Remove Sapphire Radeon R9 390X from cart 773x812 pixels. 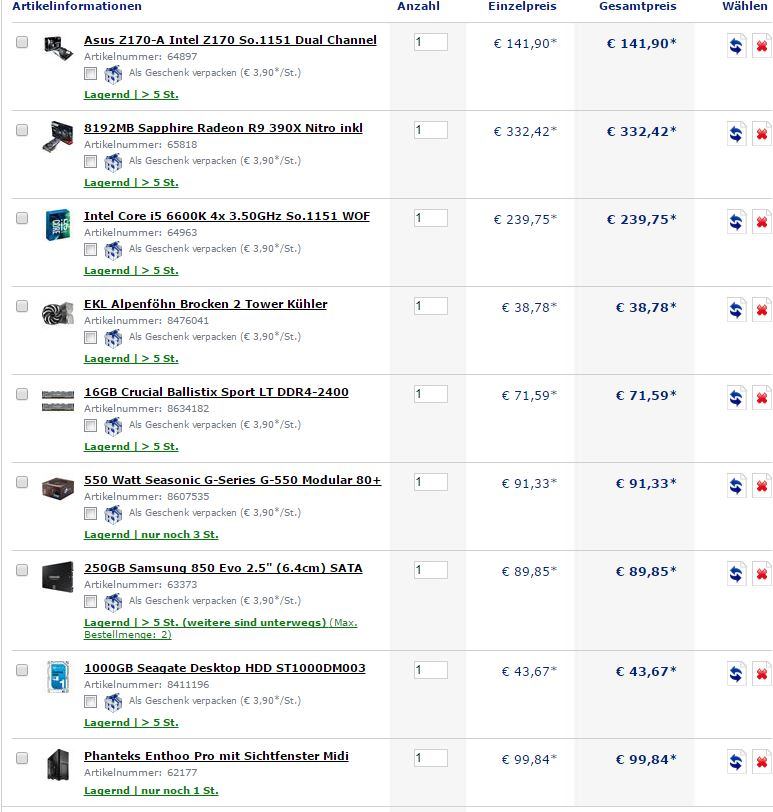(761, 134)
